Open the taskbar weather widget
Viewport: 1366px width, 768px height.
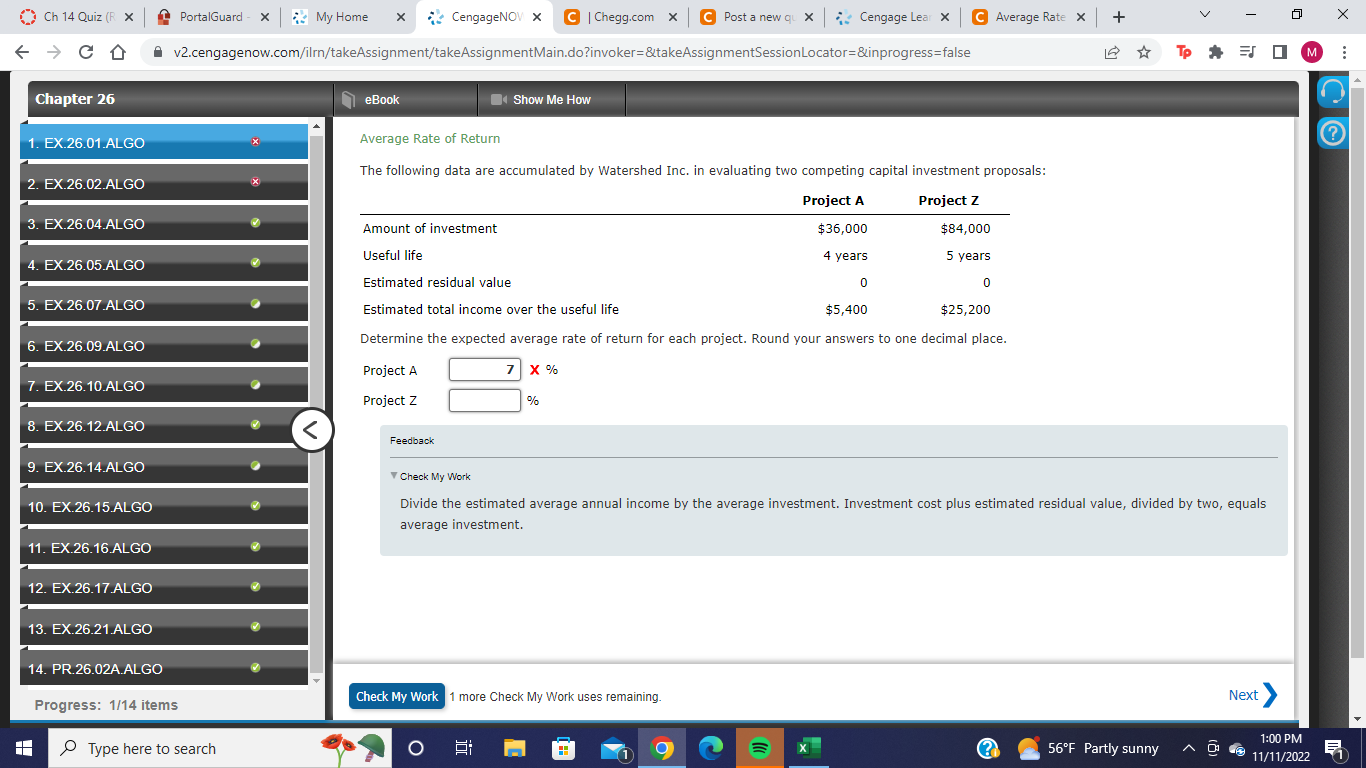click(x=1089, y=748)
